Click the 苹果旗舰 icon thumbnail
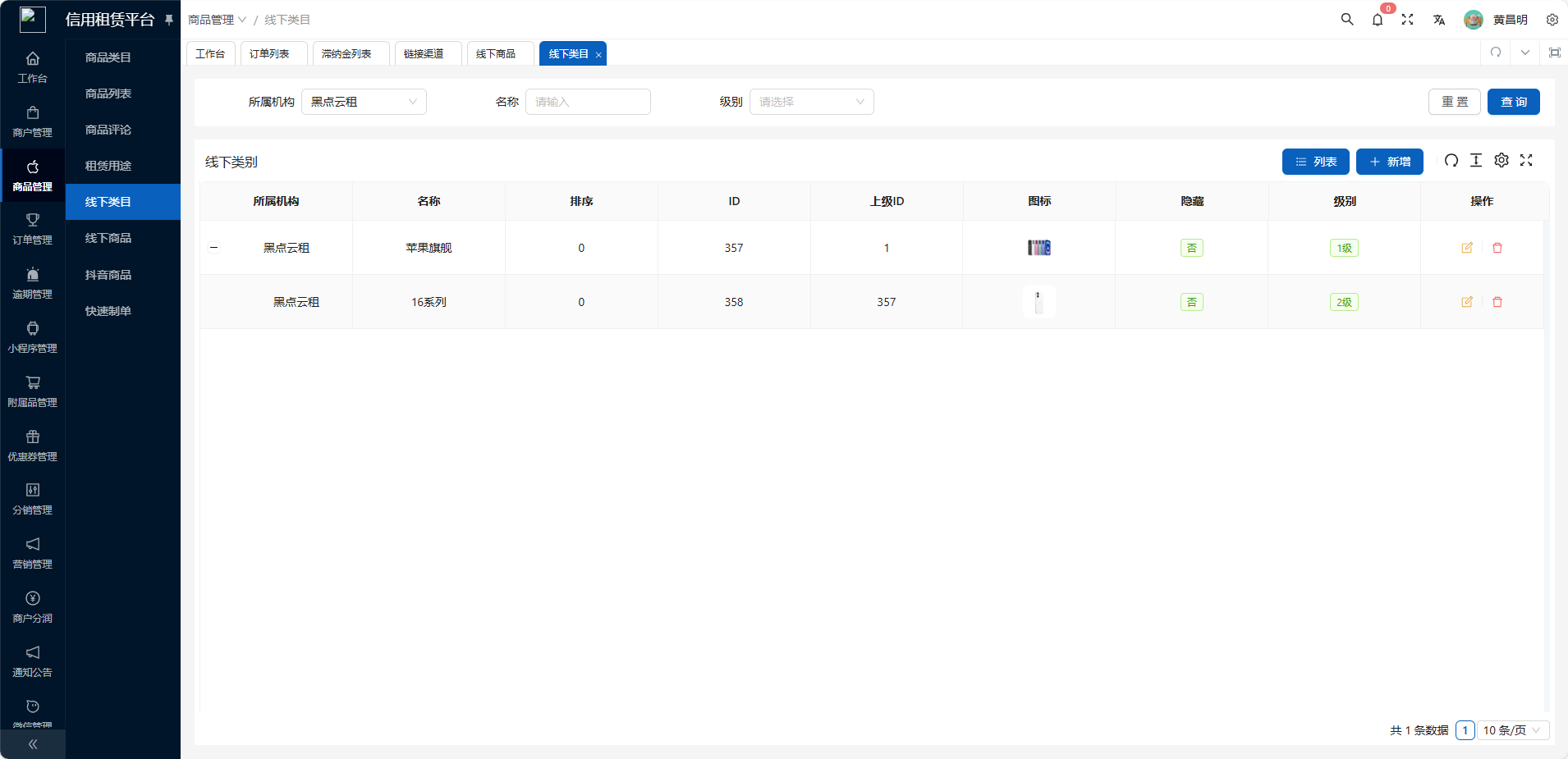 pos(1039,248)
